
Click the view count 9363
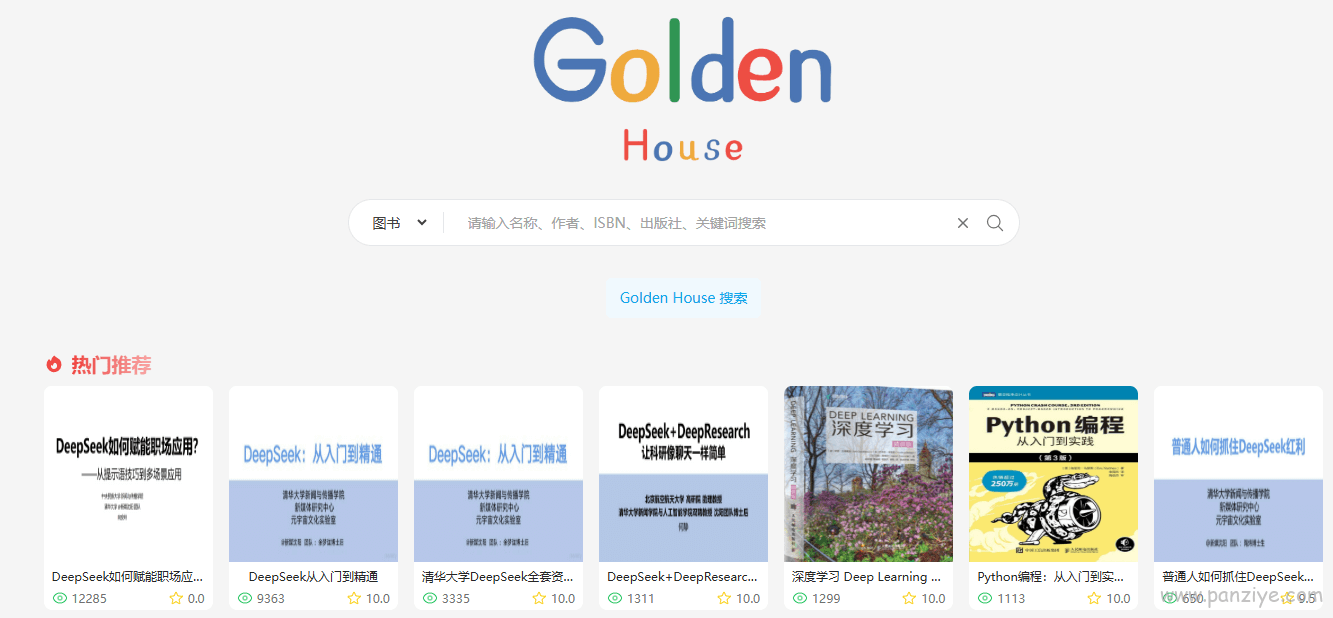tap(271, 599)
